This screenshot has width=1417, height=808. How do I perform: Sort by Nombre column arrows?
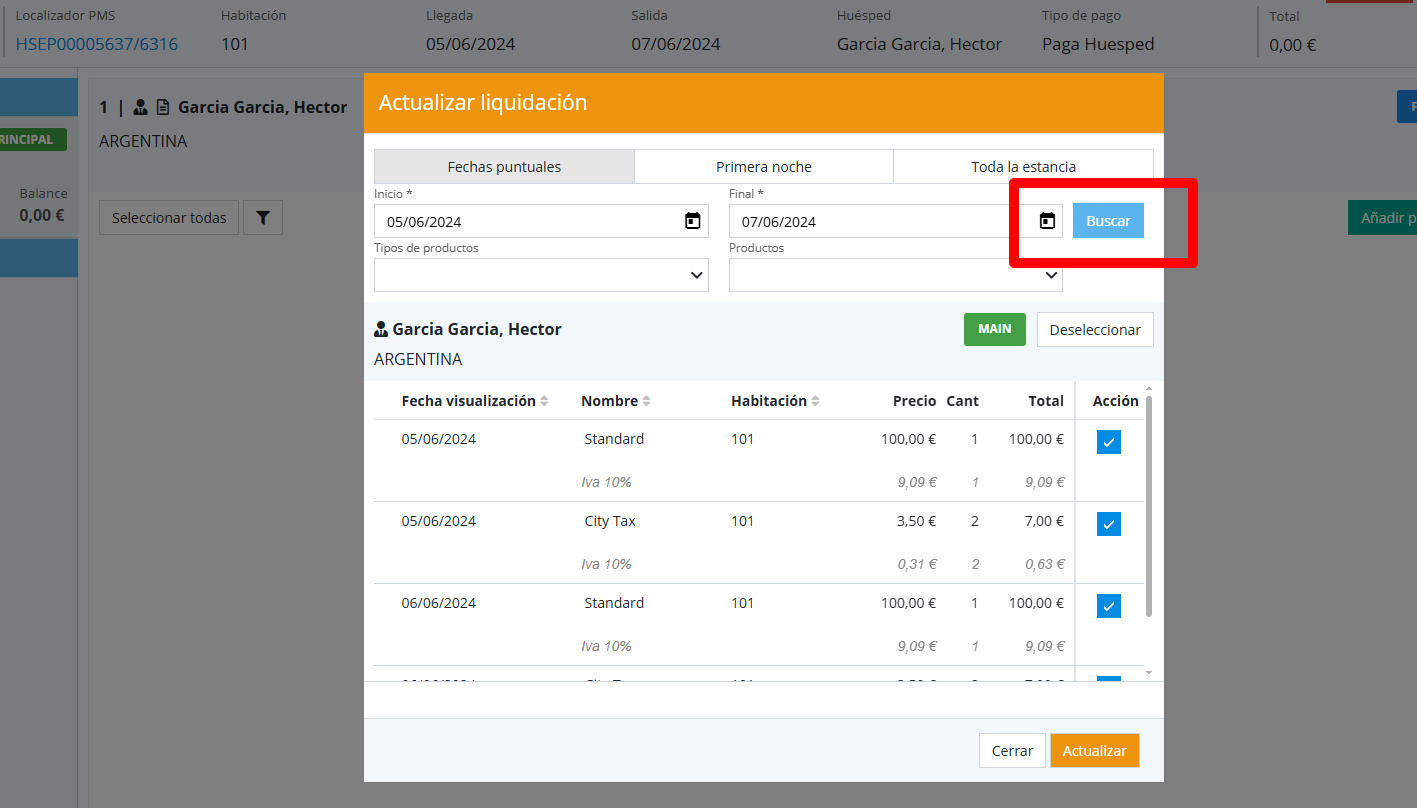[x=646, y=401]
